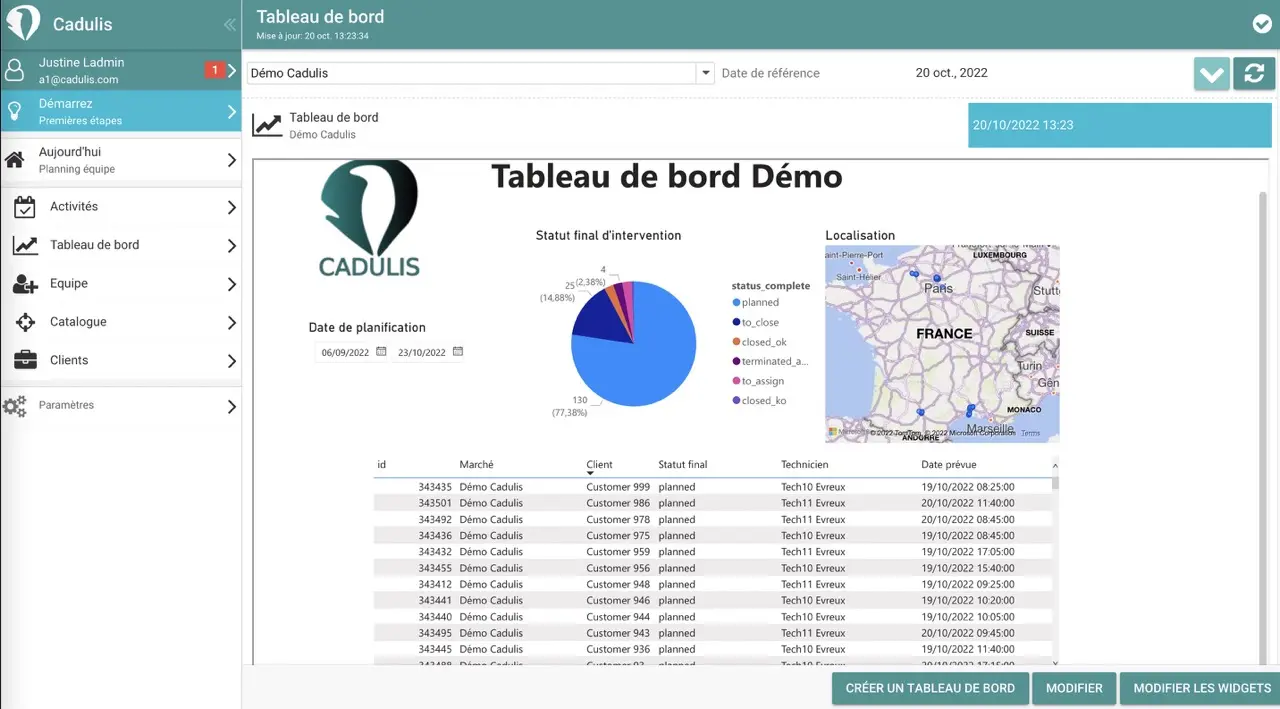Click the red notification badge
1280x709 pixels.
pyautogui.click(x=213, y=70)
